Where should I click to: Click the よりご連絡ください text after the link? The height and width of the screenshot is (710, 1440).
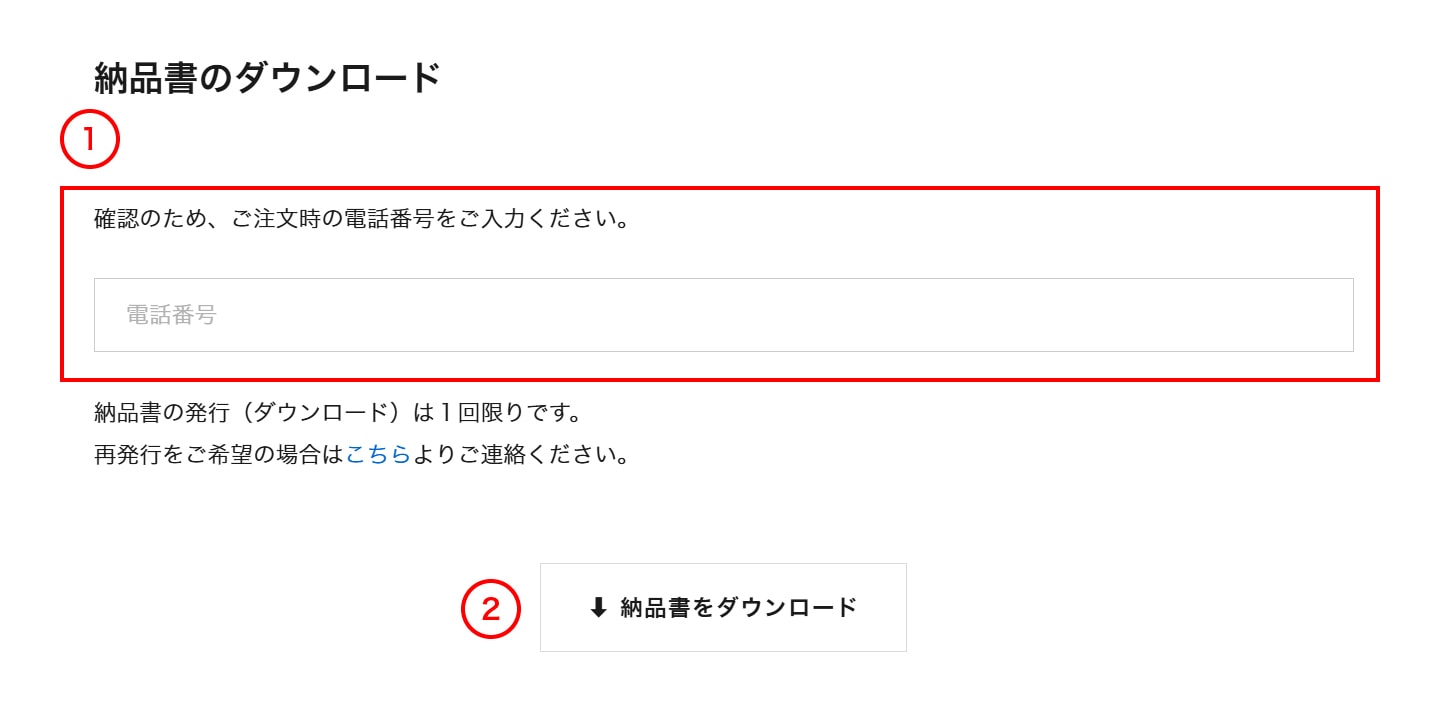coord(520,455)
